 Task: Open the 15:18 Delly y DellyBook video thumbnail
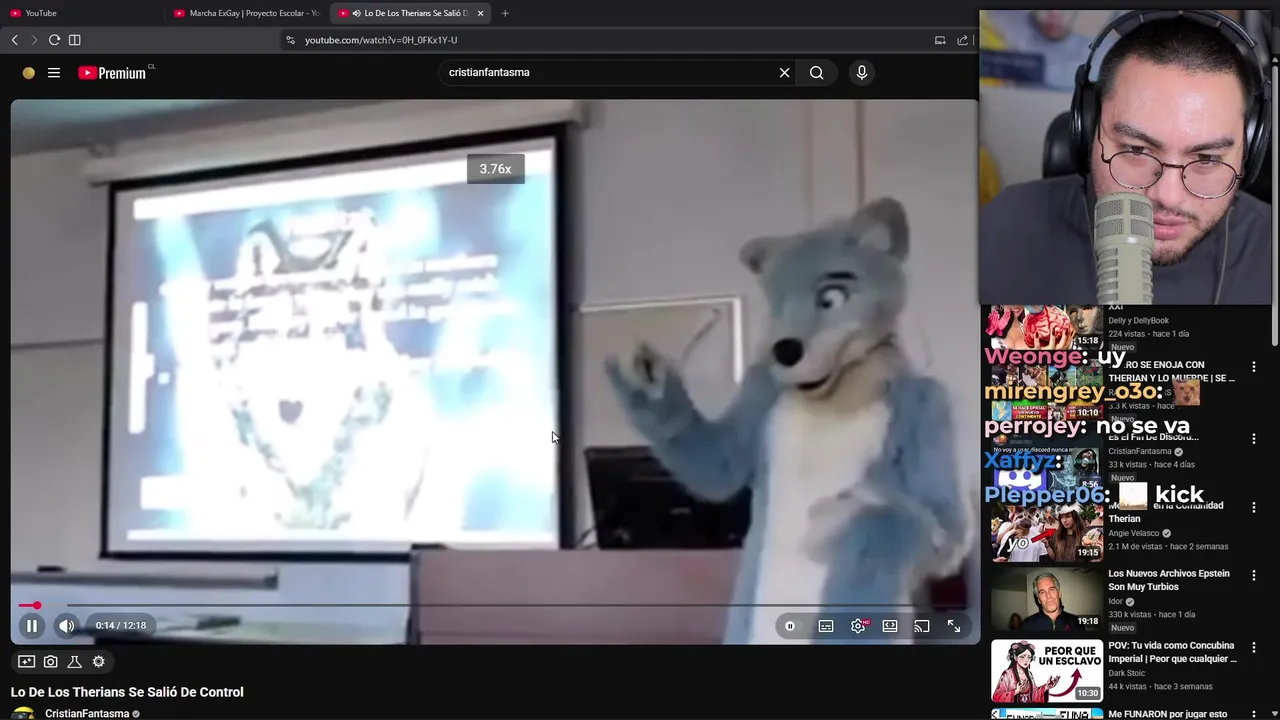(1046, 327)
